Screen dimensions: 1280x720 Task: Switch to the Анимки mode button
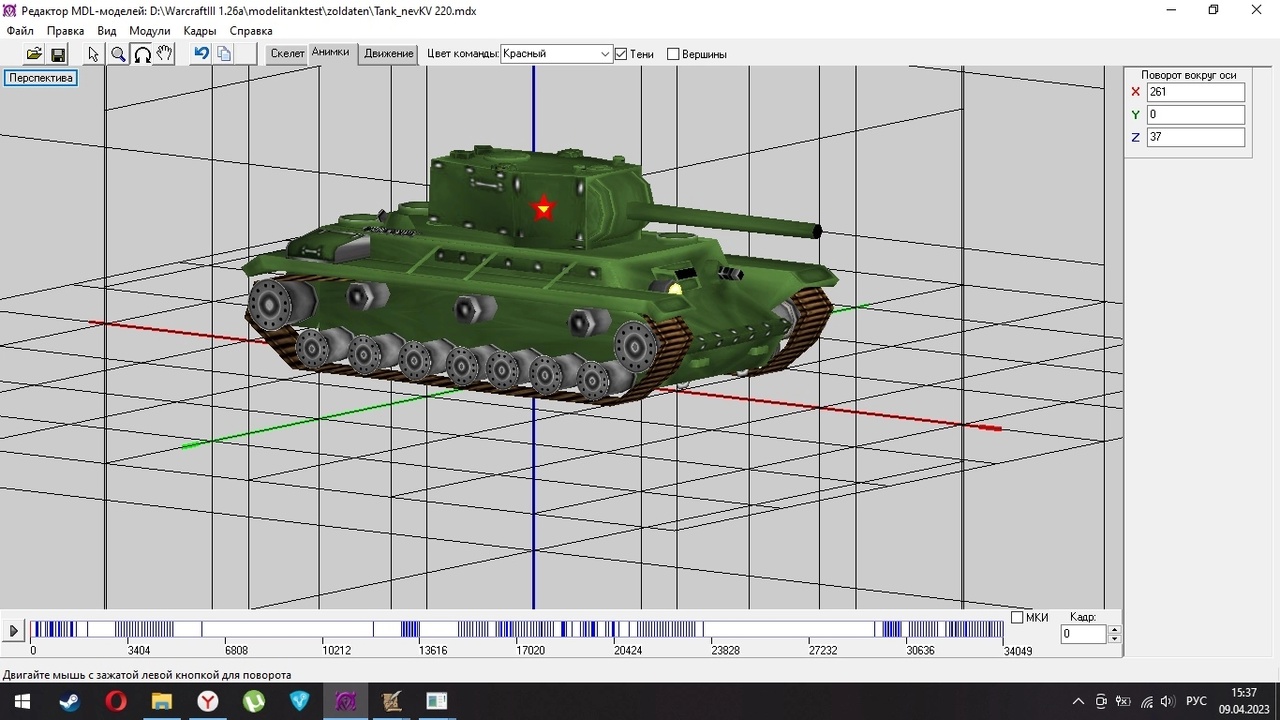pyautogui.click(x=331, y=53)
